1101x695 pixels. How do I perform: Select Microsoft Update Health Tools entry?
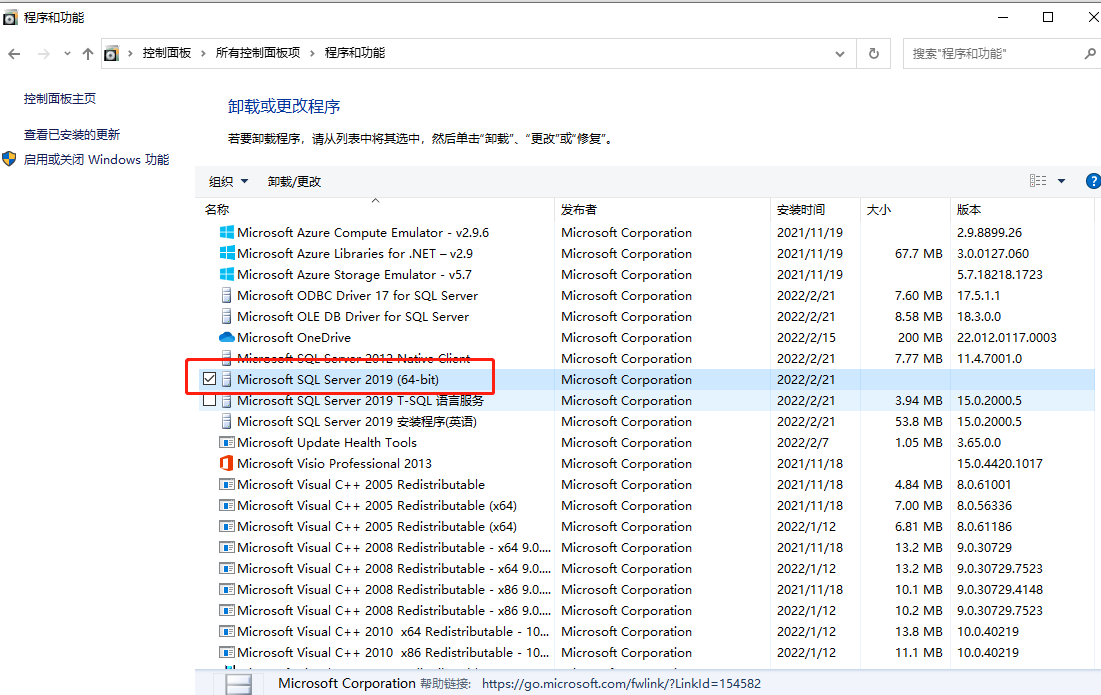coord(327,442)
